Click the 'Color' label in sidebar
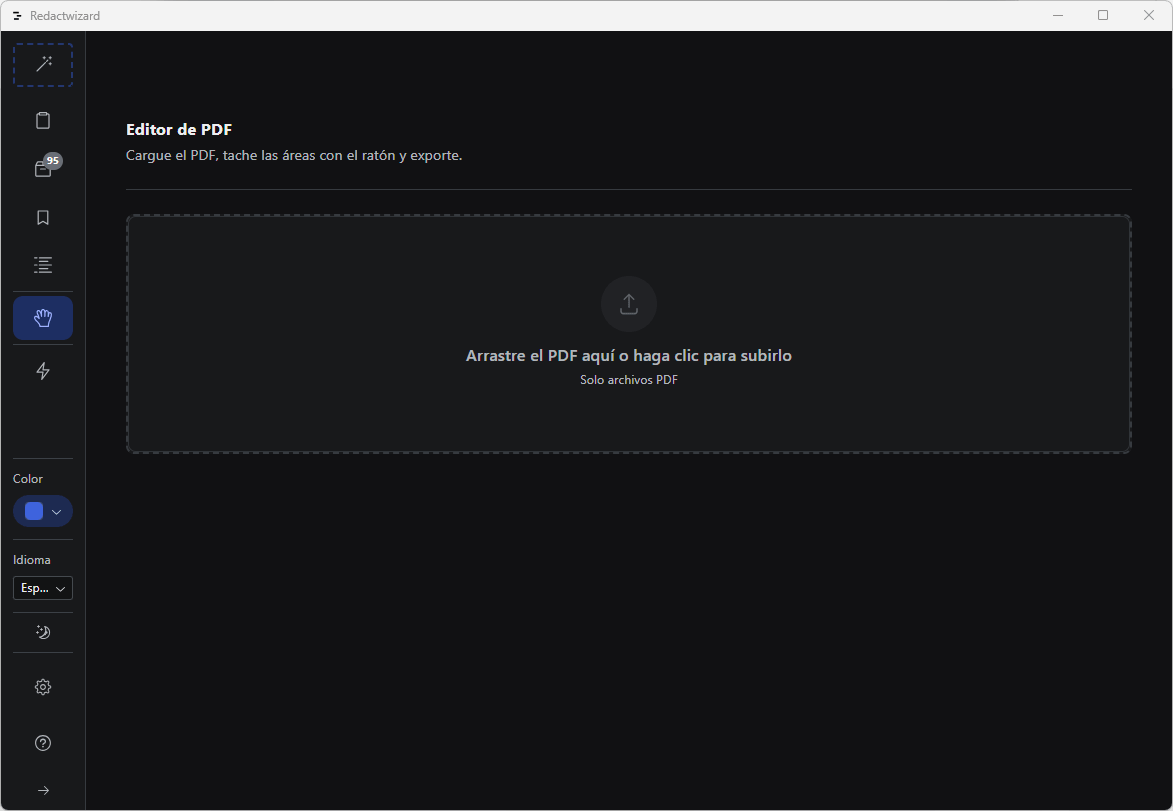 (x=28, y=479)
